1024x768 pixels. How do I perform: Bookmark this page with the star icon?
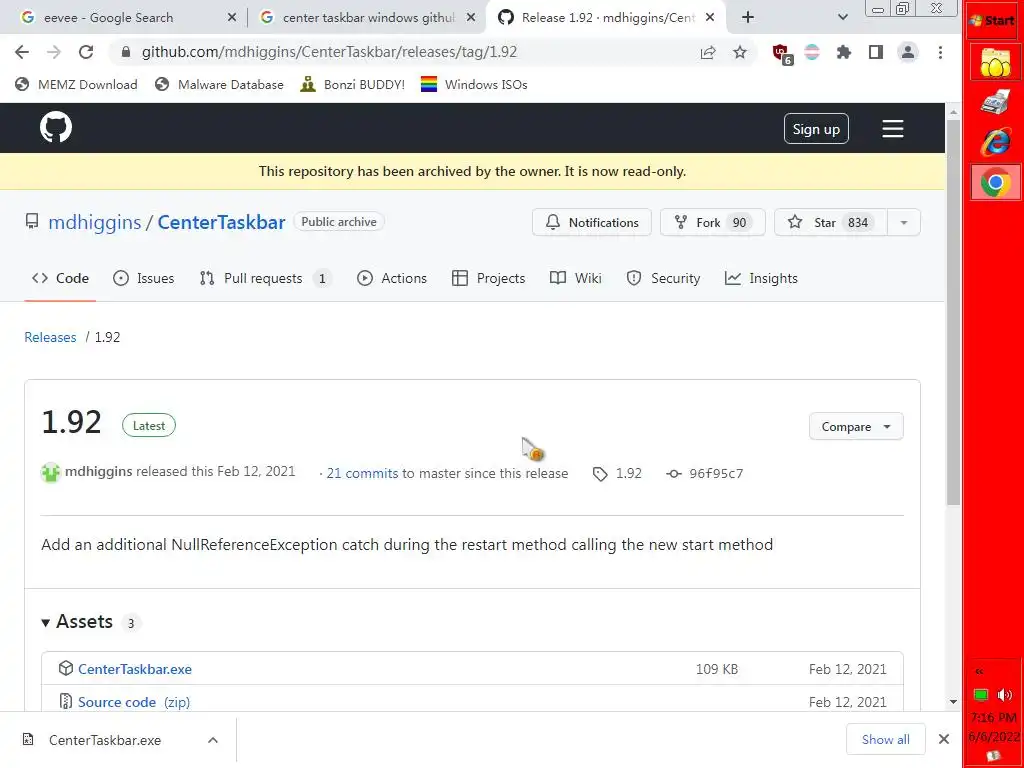coord(739,52)
